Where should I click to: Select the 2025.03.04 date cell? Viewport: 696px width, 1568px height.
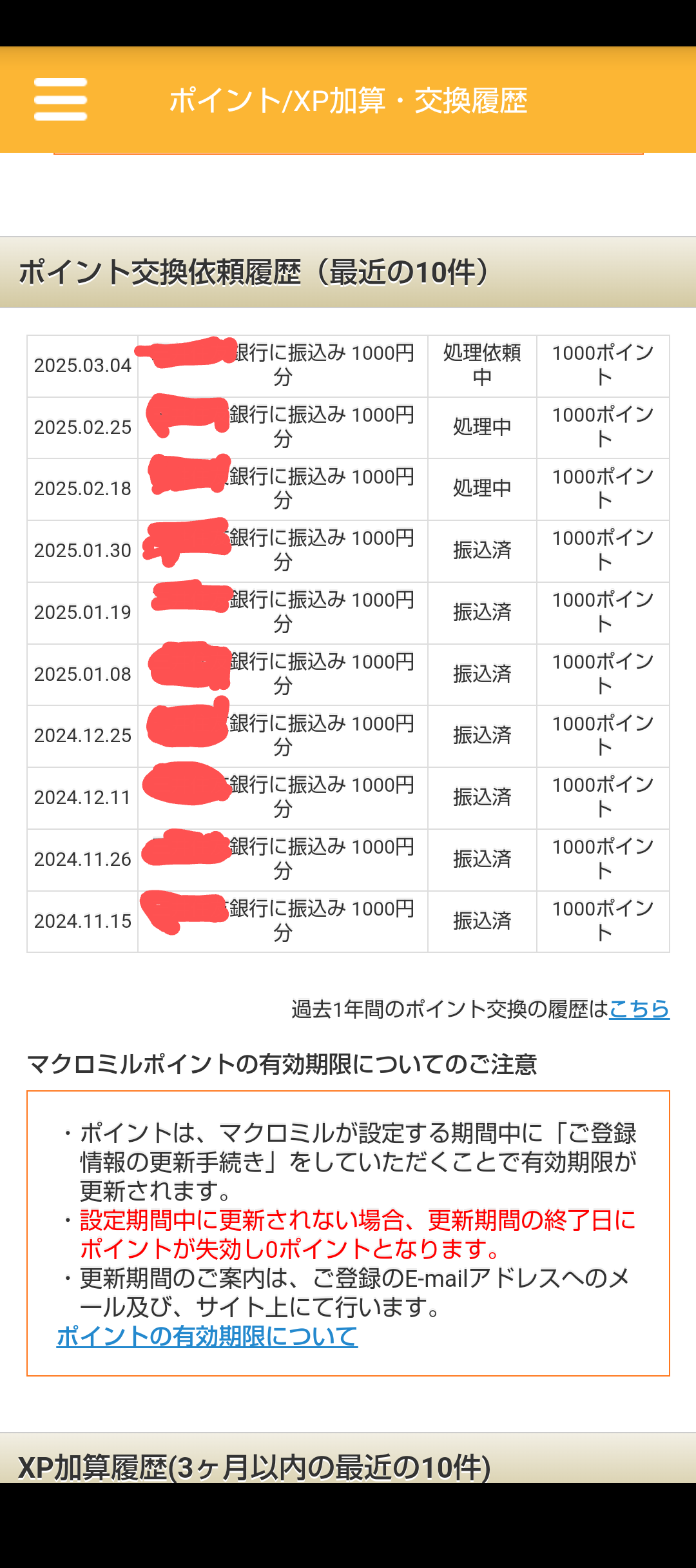point(82,366)
